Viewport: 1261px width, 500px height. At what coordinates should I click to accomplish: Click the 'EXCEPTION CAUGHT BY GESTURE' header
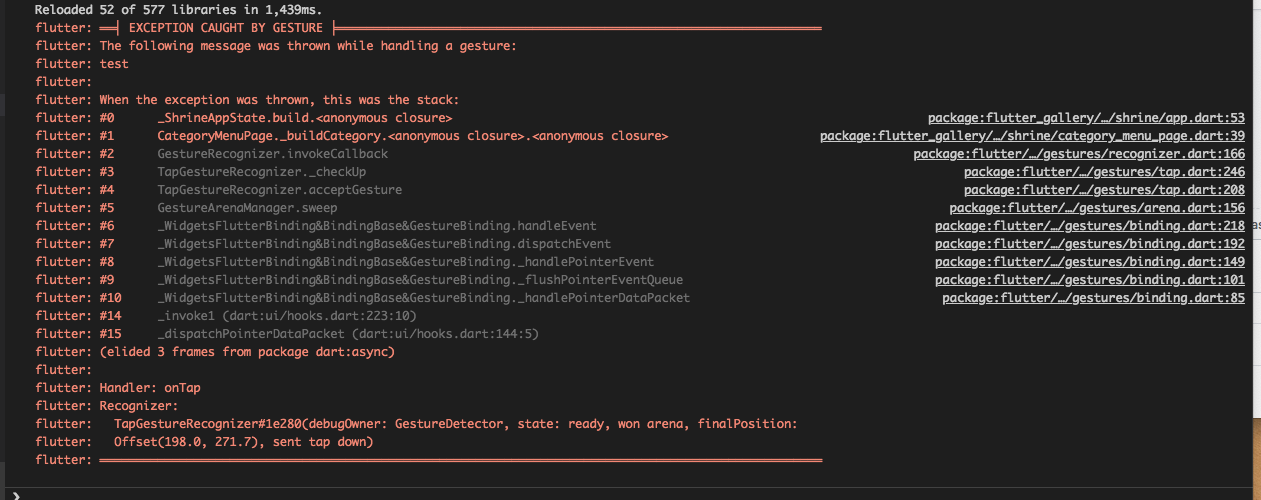click(226, 28)
